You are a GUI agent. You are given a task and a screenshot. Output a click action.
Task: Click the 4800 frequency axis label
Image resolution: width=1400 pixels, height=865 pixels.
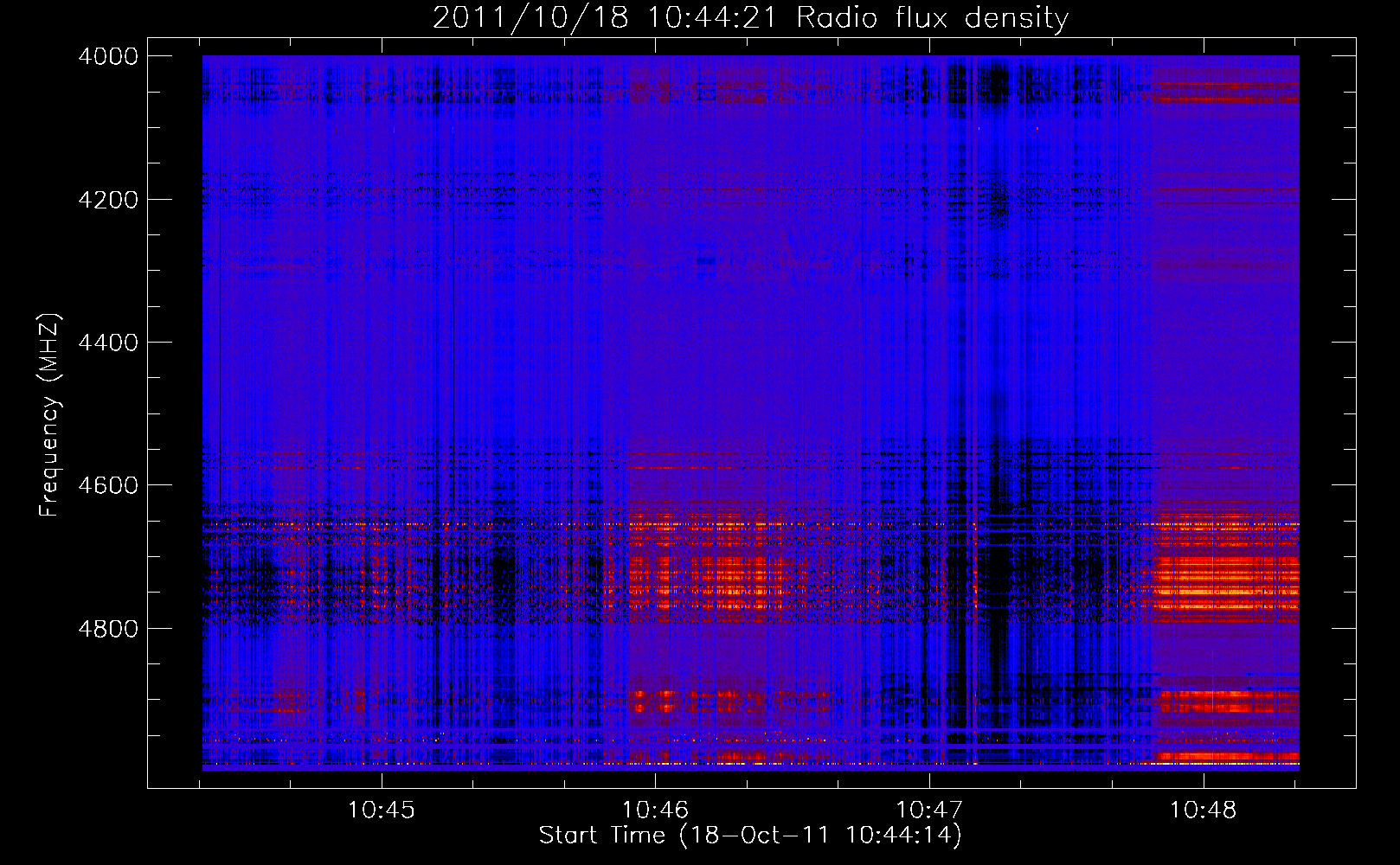point(108,628)
